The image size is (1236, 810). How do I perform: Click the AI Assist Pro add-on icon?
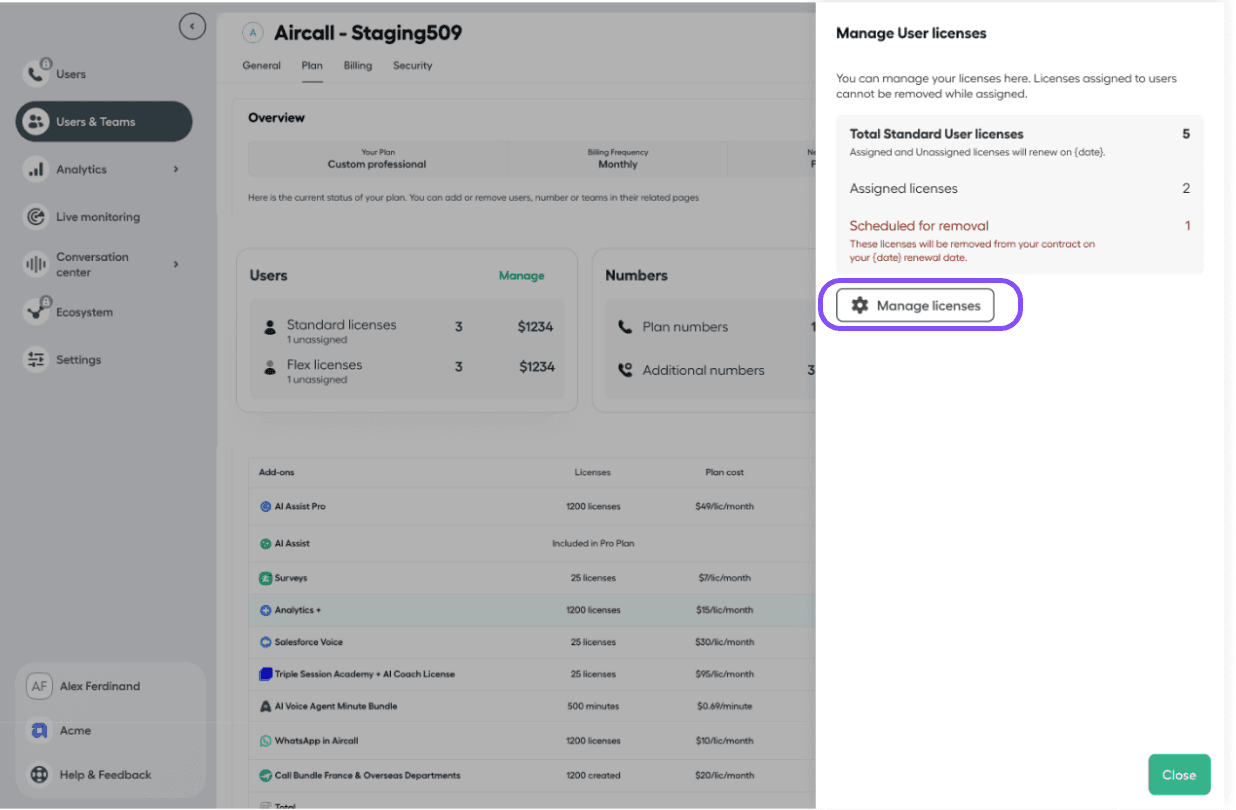(x=266, y=507)
